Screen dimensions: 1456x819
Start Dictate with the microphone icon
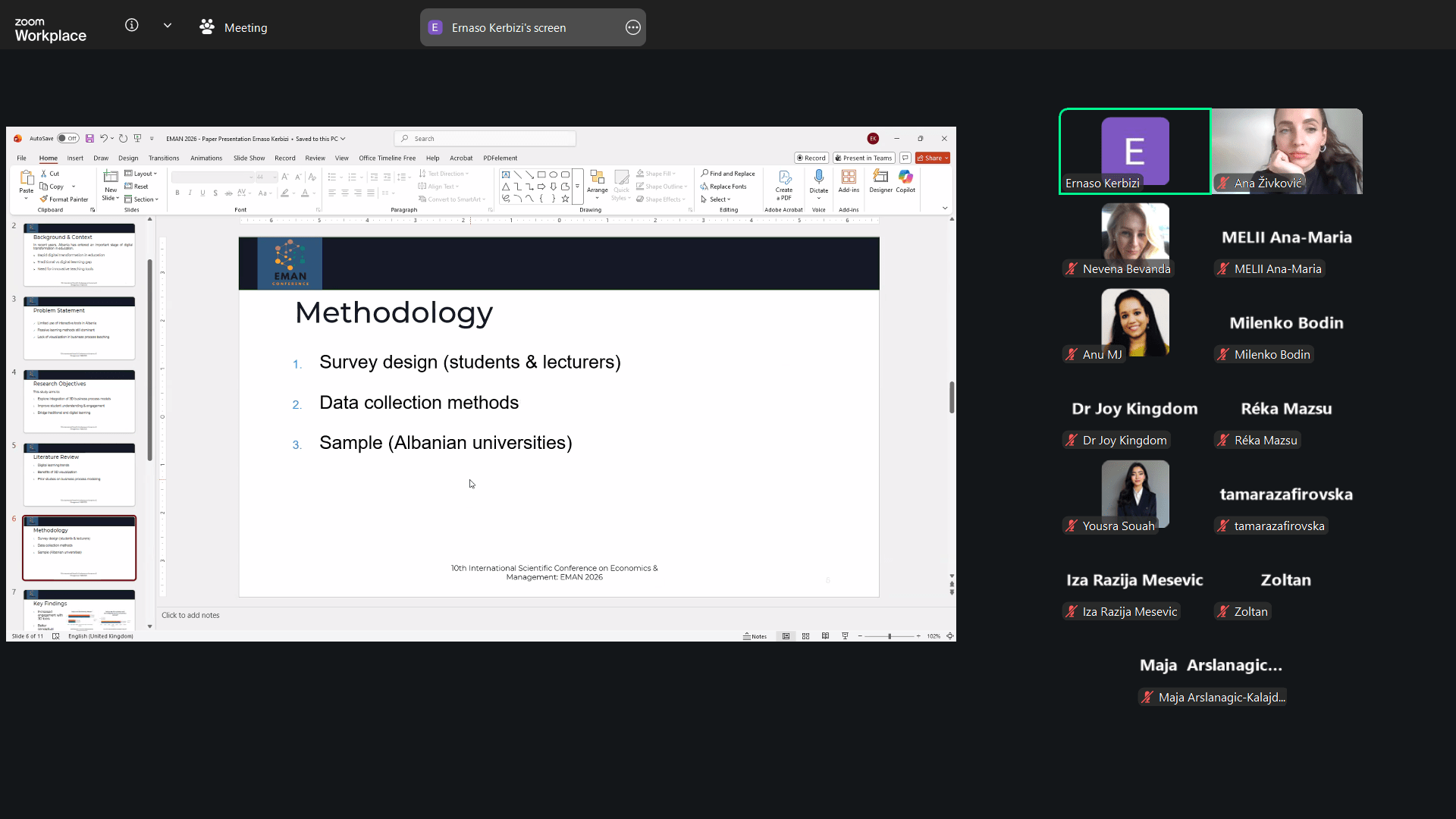pos(818,177)
